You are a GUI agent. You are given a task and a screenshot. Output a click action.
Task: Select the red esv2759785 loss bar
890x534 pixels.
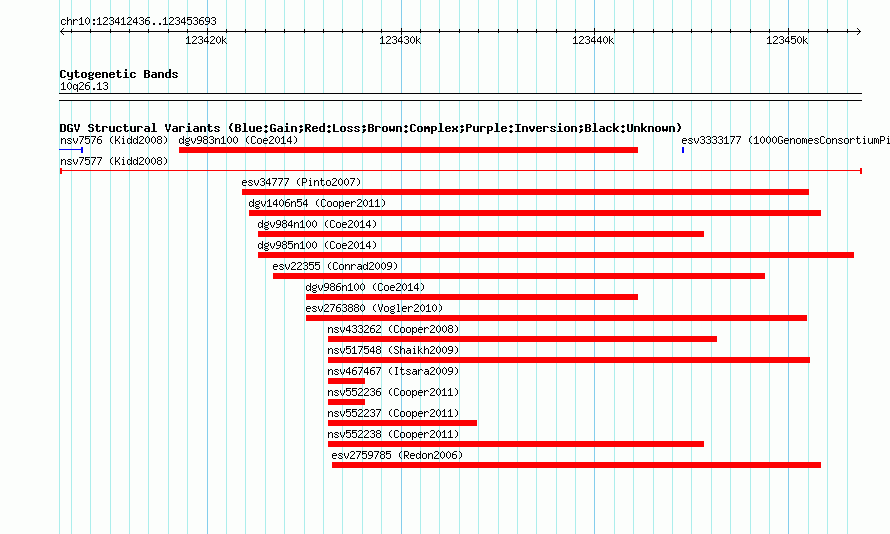pyautogui.click(x=576, y=465)
